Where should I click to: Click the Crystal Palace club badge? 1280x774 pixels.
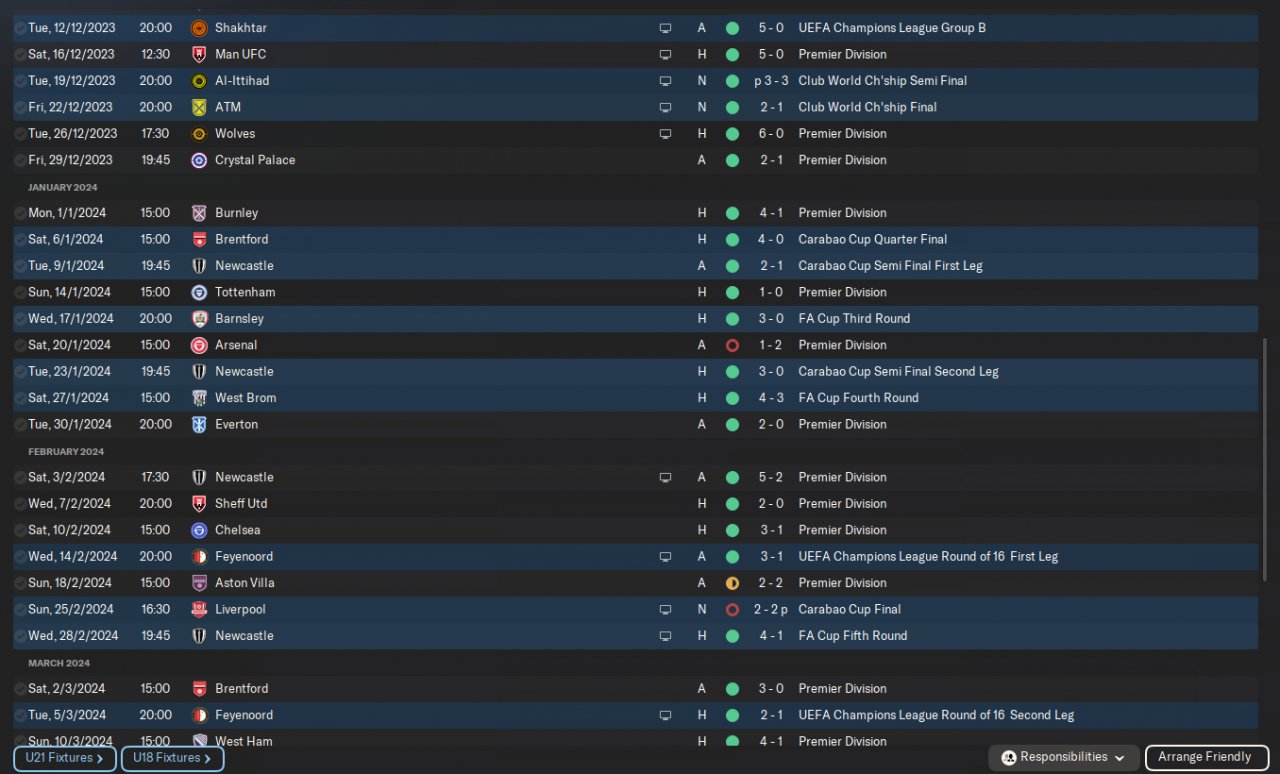pos(198,160)
